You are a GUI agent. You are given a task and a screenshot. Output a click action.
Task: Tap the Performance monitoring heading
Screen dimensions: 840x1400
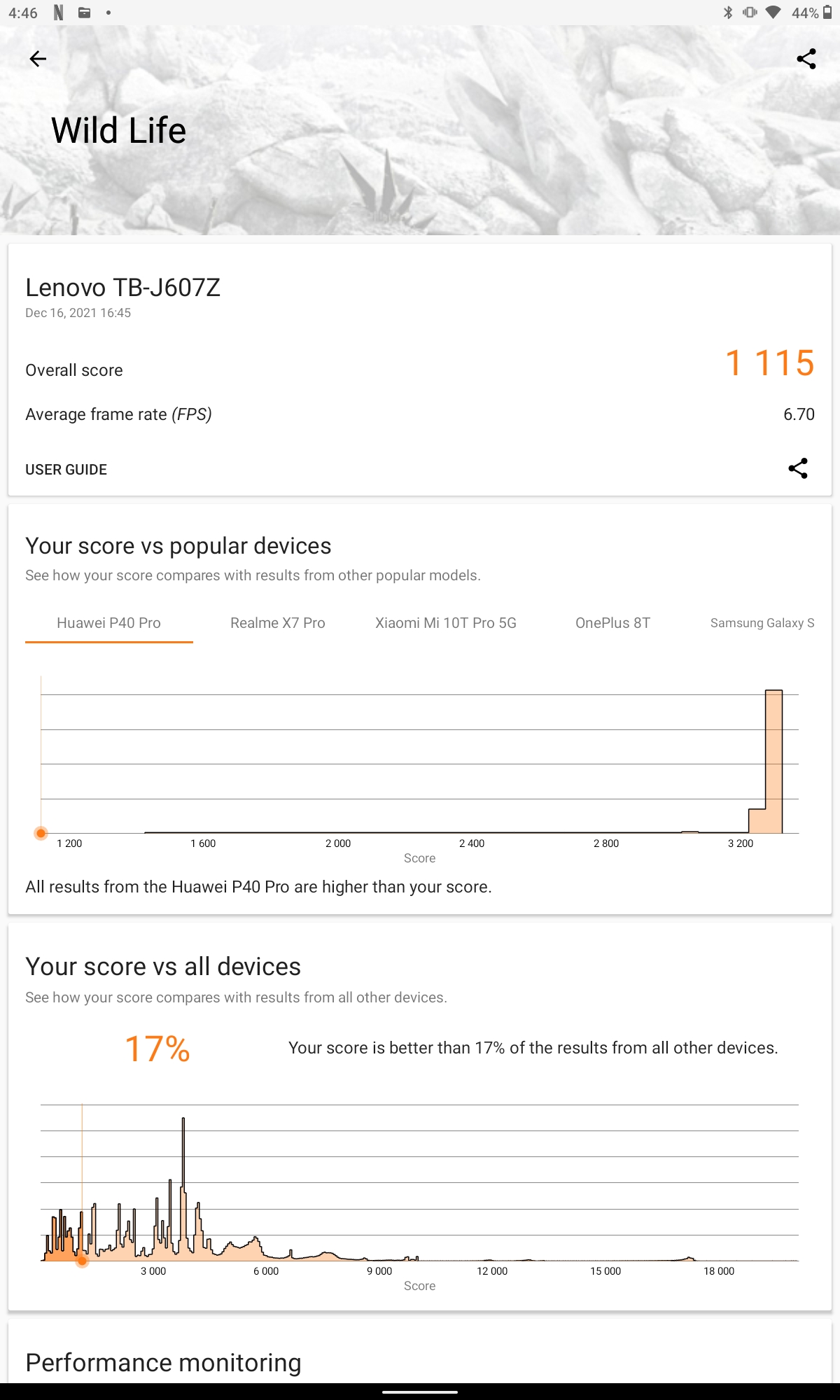163,1362
